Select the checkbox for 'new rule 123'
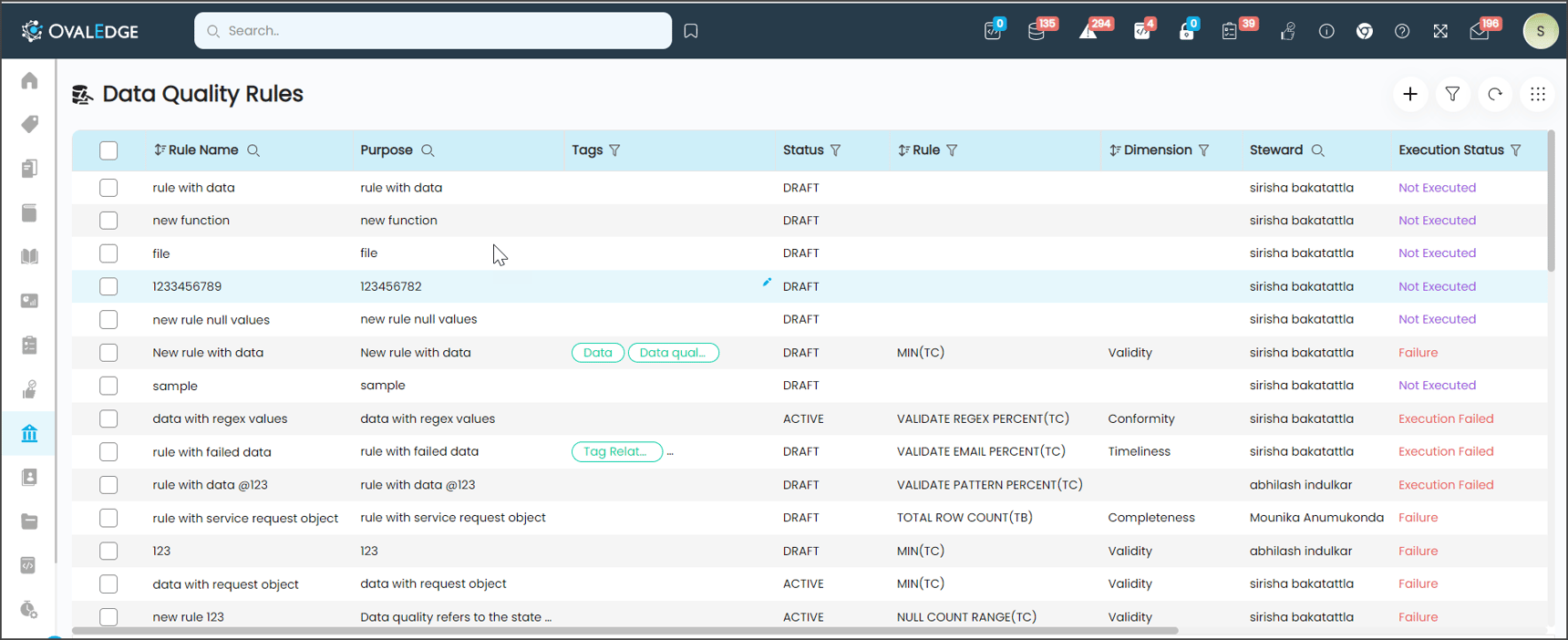1568x640 pixels. pyautogui.click(x=108, y=617)
